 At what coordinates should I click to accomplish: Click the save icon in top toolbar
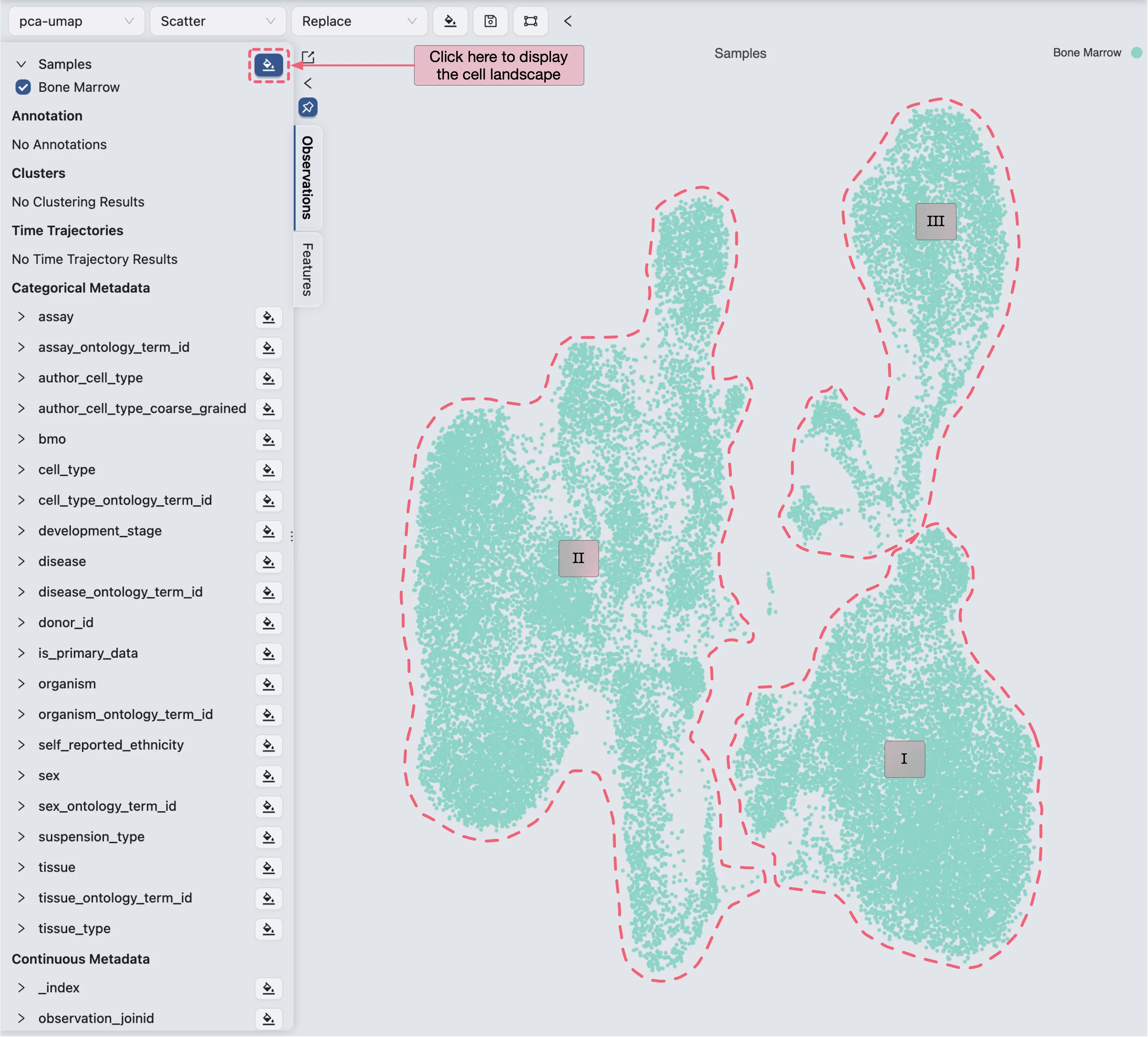coord(490,21)
